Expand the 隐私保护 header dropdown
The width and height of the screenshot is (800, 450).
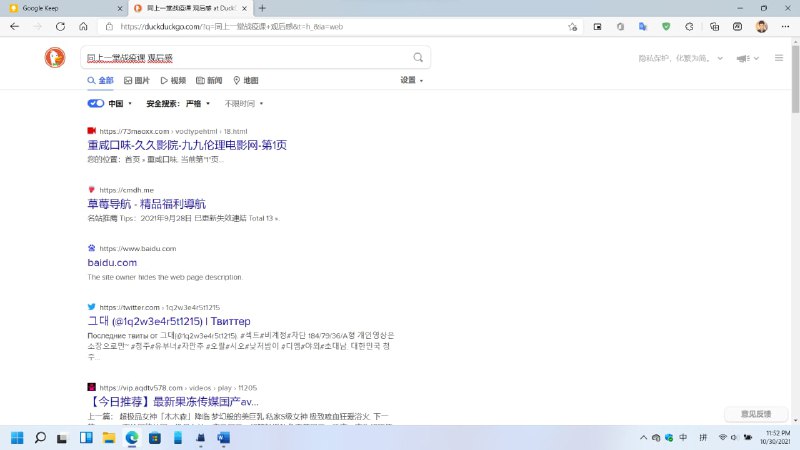tap(720, 58)
